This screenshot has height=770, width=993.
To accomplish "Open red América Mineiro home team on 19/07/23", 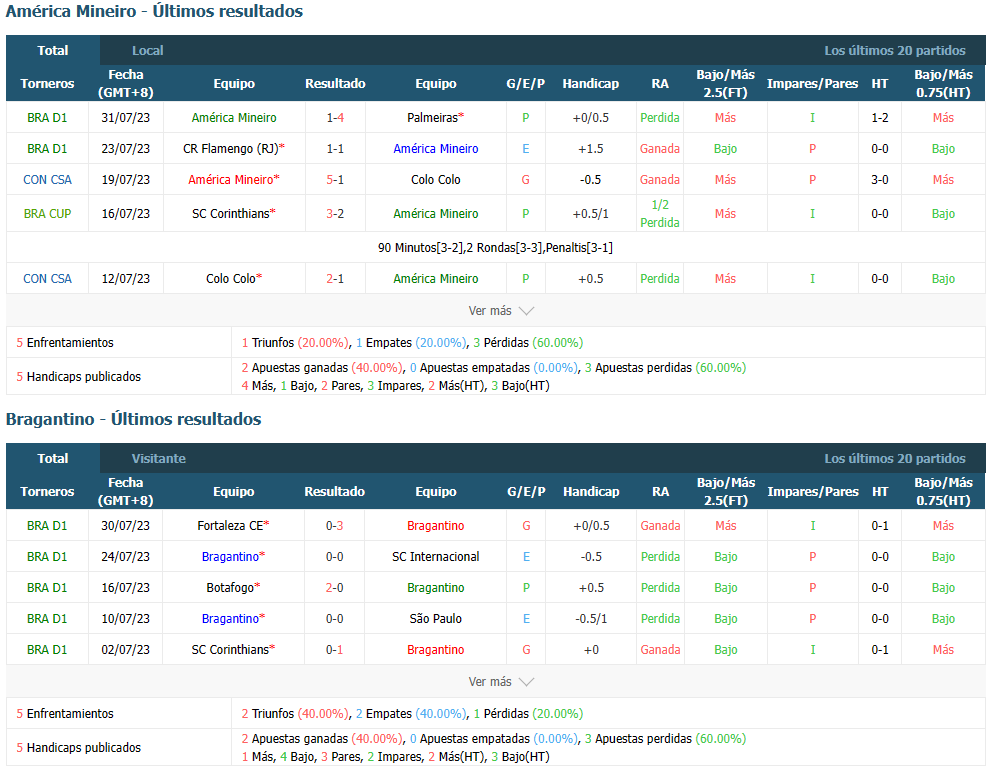I will [x=231, y=179].
